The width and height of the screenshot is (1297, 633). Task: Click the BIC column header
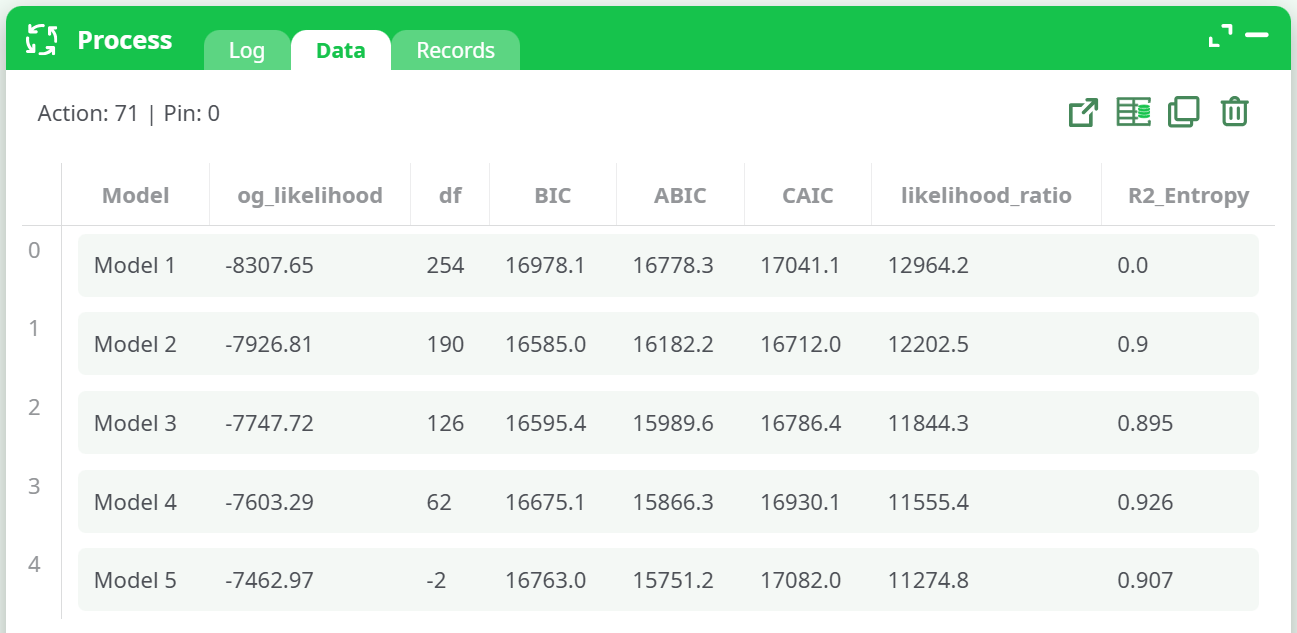[552, 196]
